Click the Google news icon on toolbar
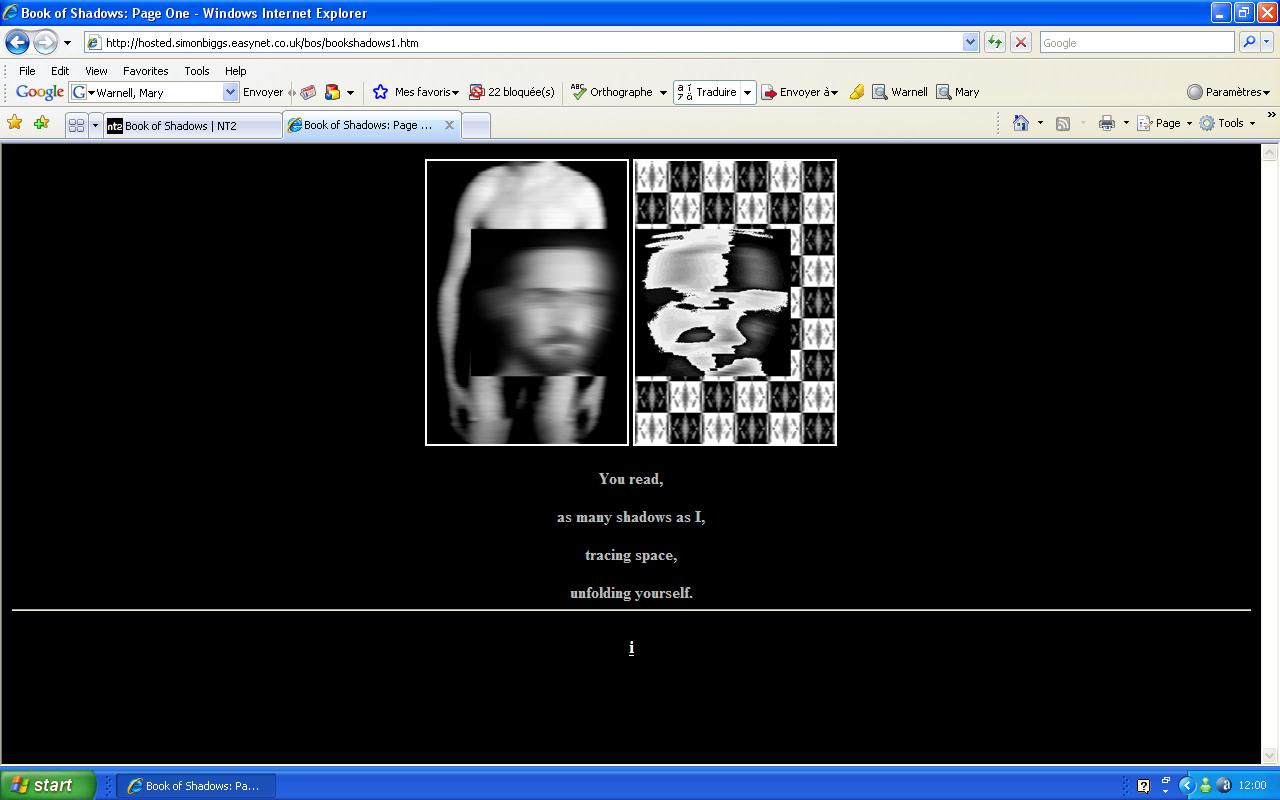Image resolution: width=1280 pixels, height=800 pixels. click(308, 92)
